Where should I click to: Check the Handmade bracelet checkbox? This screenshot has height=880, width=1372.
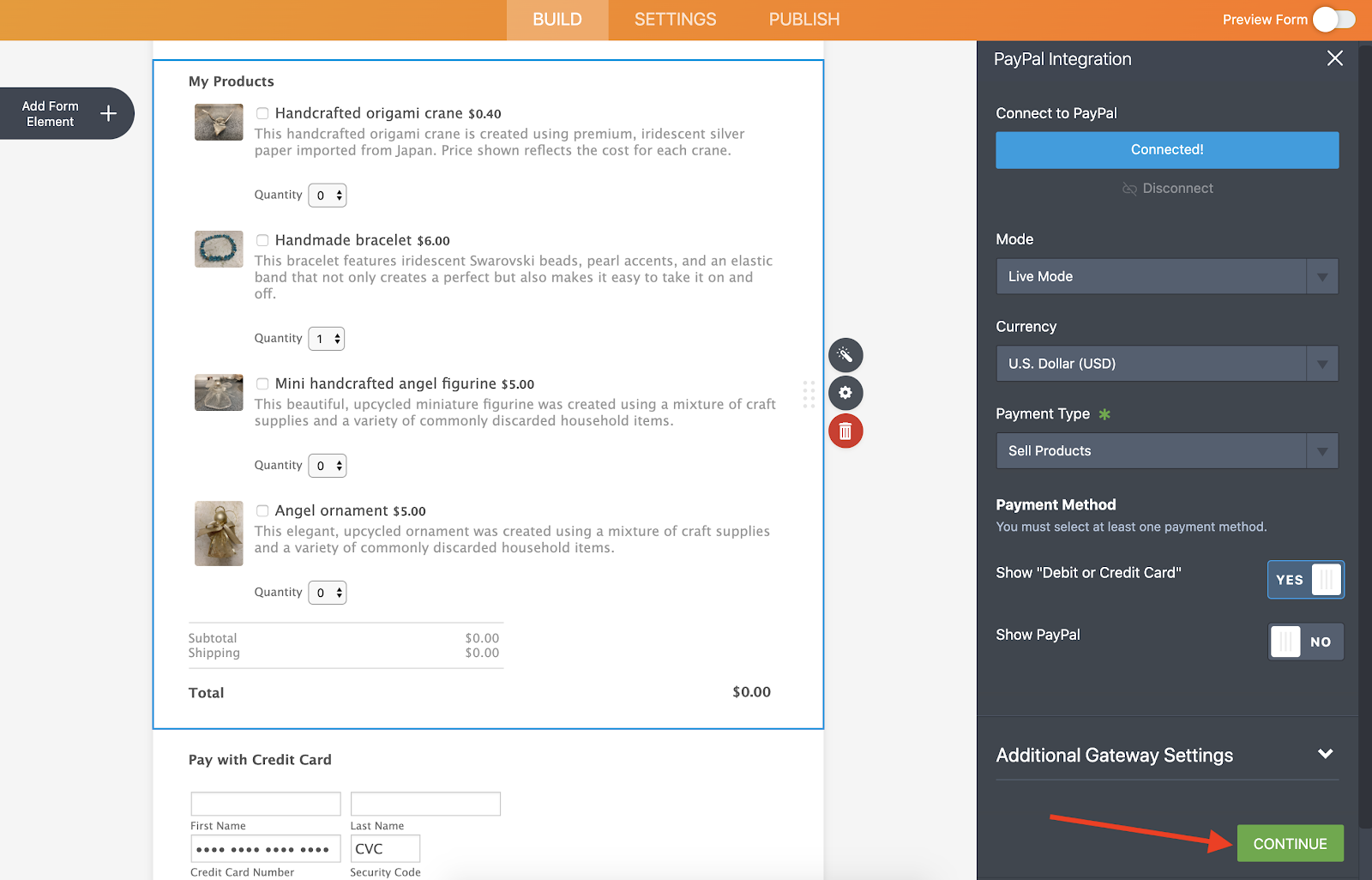[262, 240]
